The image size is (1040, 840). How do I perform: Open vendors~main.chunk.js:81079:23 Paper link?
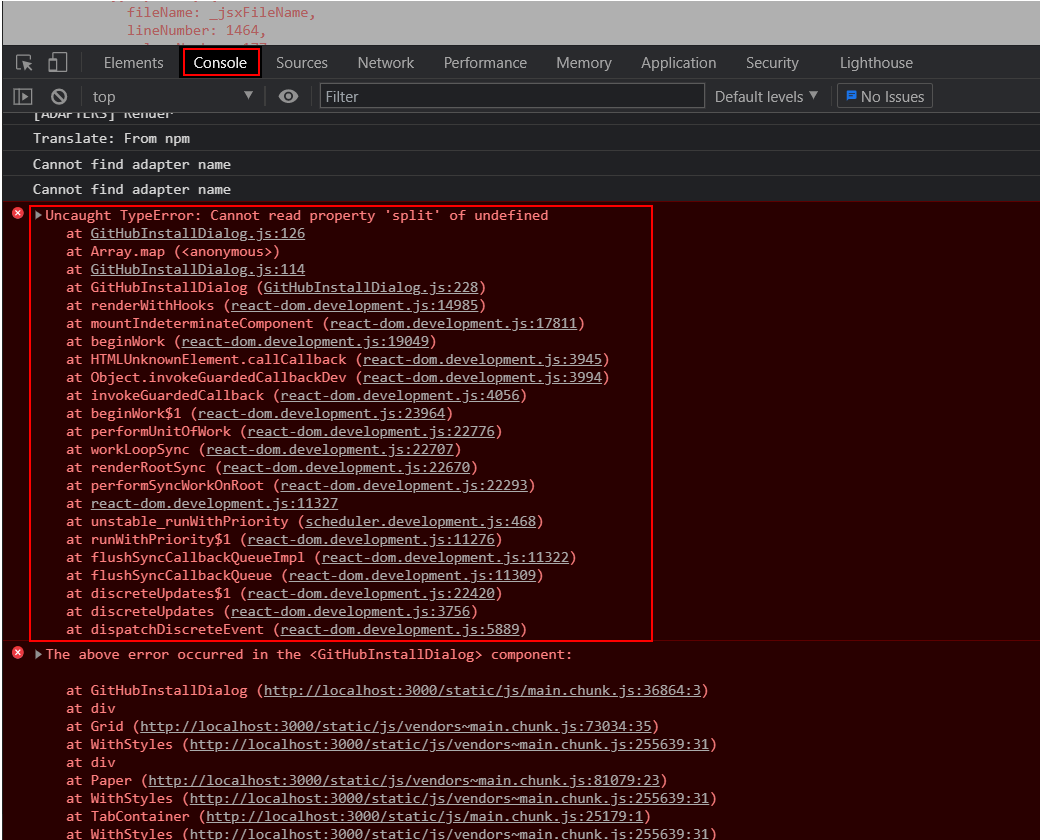click(404, 780)
